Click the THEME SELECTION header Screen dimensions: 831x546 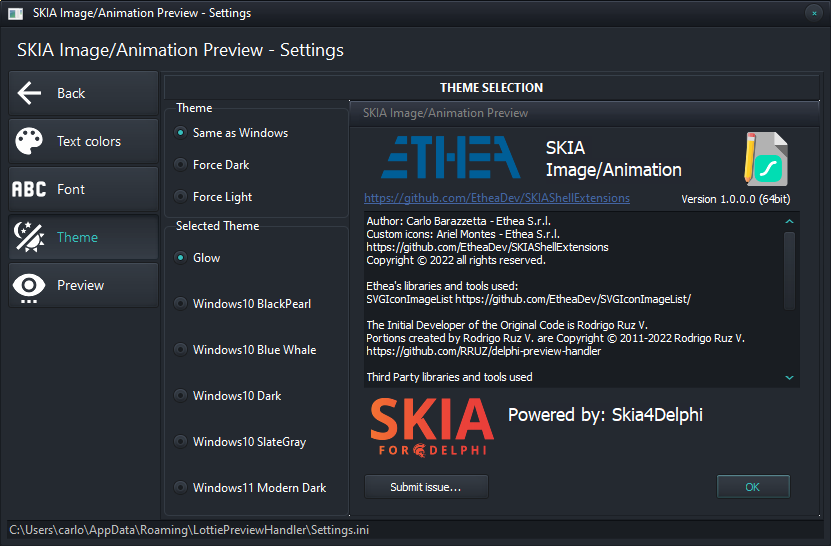pos(491,88)
